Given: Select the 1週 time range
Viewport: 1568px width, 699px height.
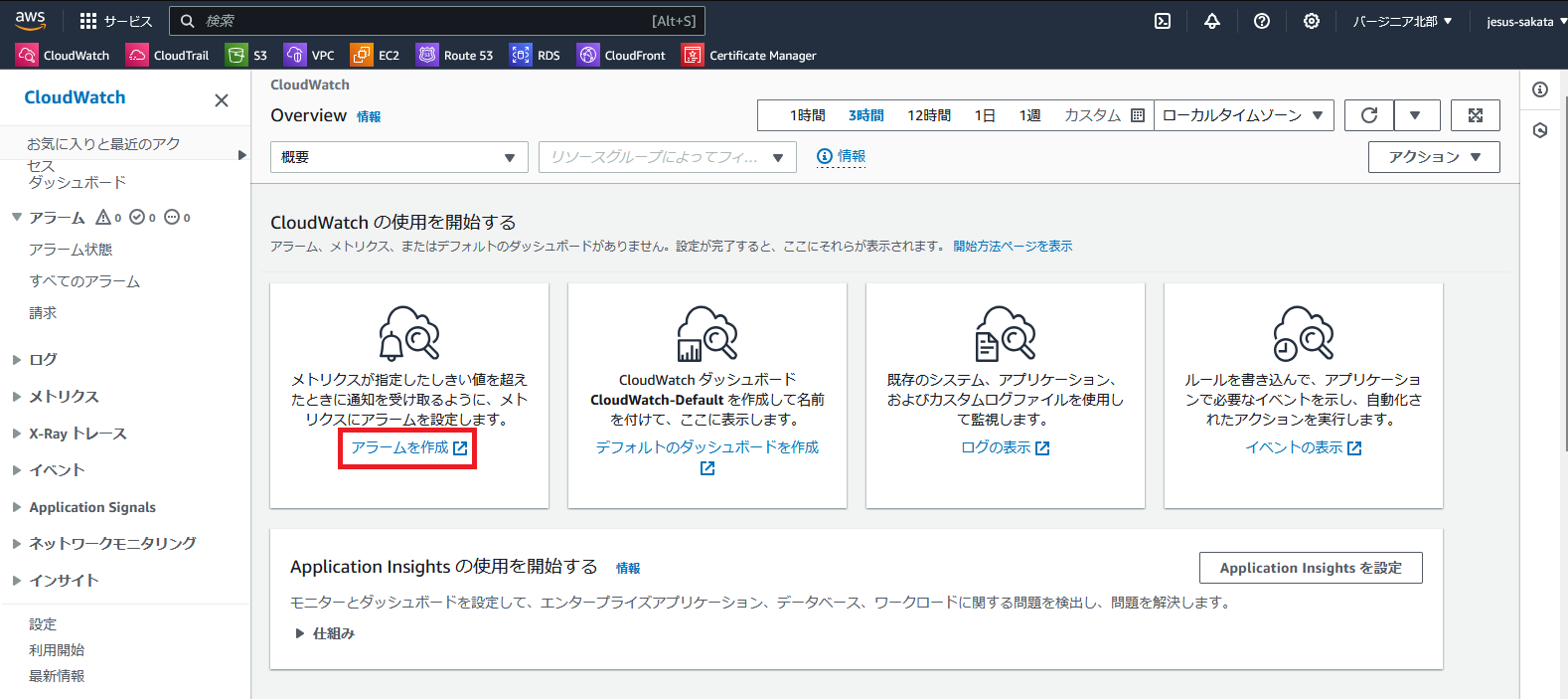Looking at the screenshot, I should tap(1029, 115).
